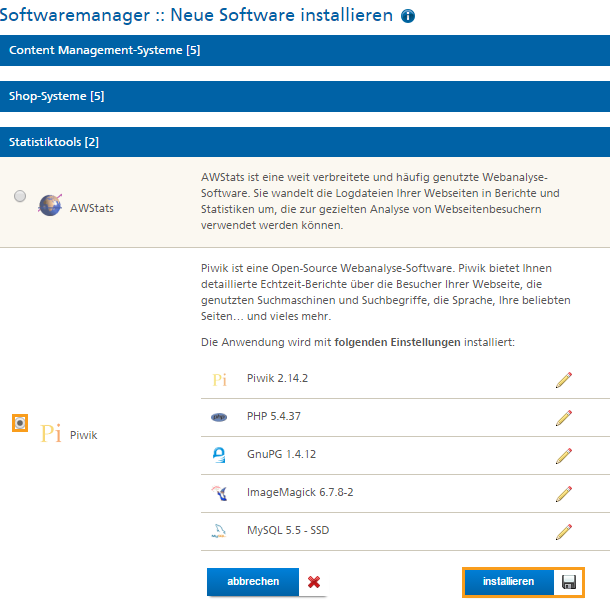This screenshot has height=603, width=610.
Task: Expand Content Management-Systeme section
Action: click(x=305, y=50)
